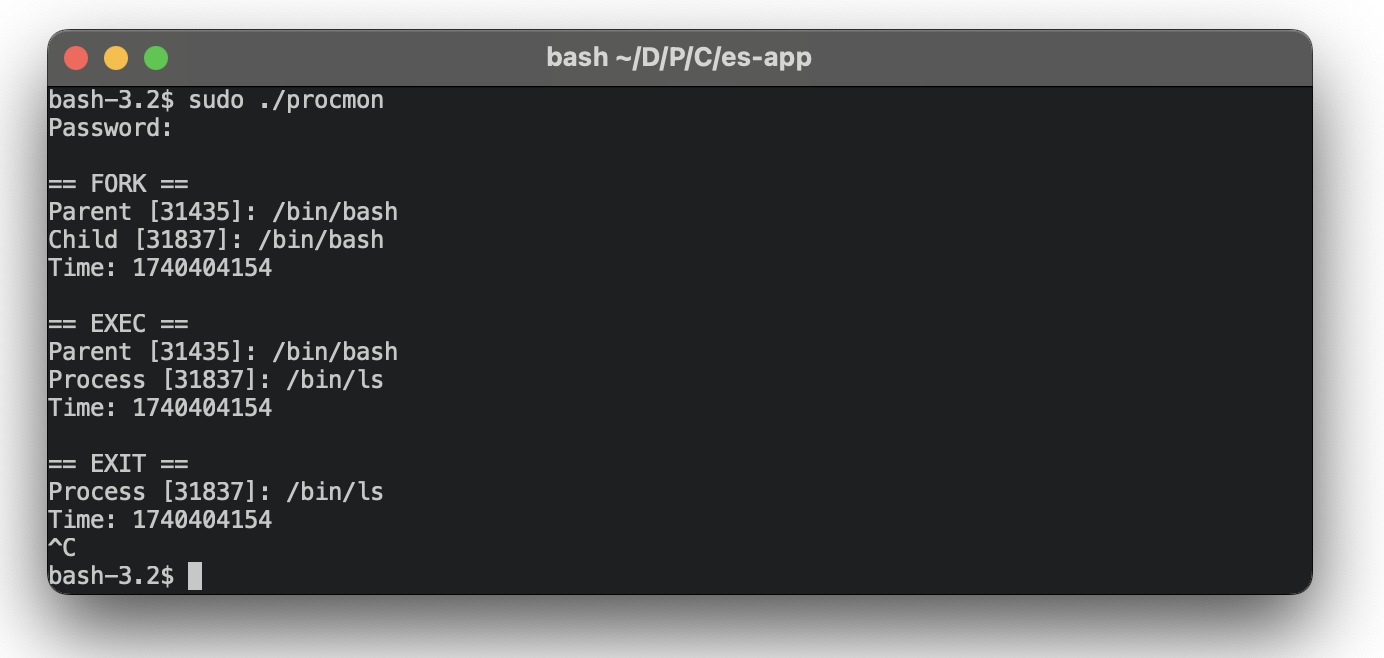Click the Time: 1740404154 line under EXIT

160,519
